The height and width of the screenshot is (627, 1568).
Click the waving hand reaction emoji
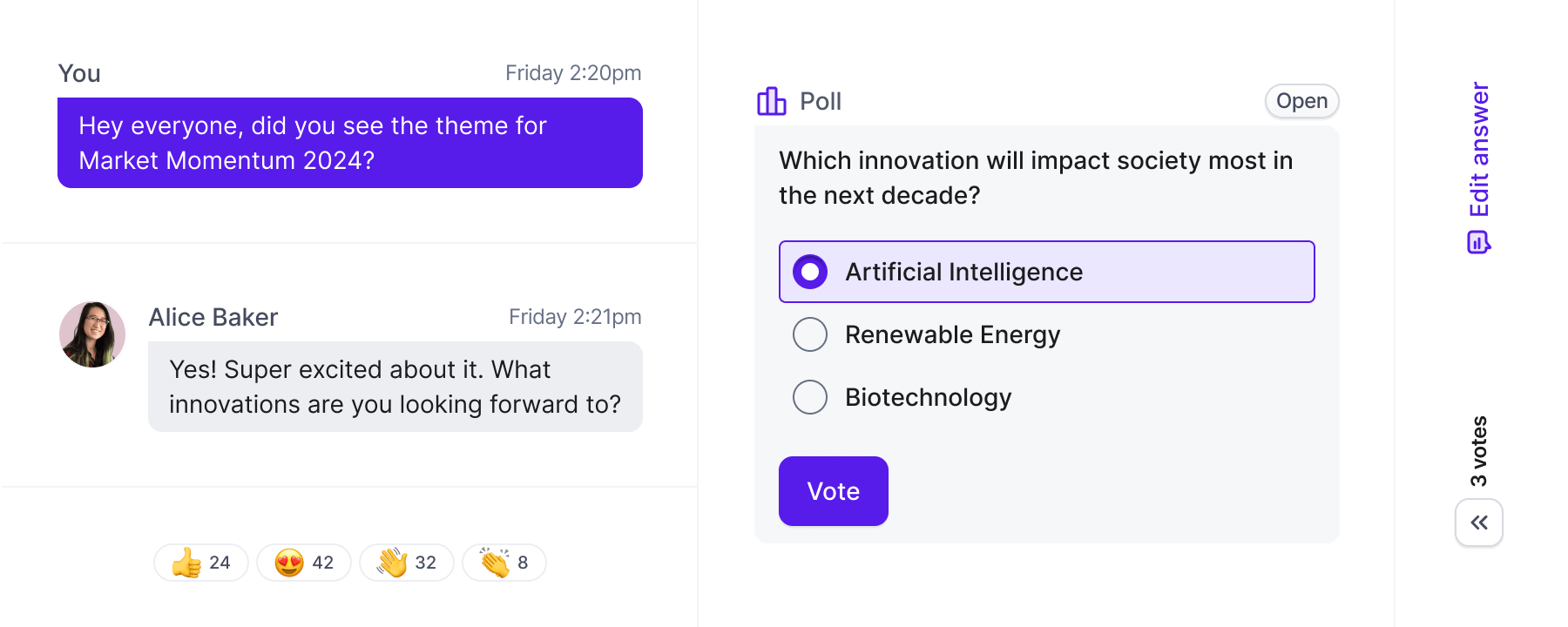pyautogui.click(x=392, y=563)
